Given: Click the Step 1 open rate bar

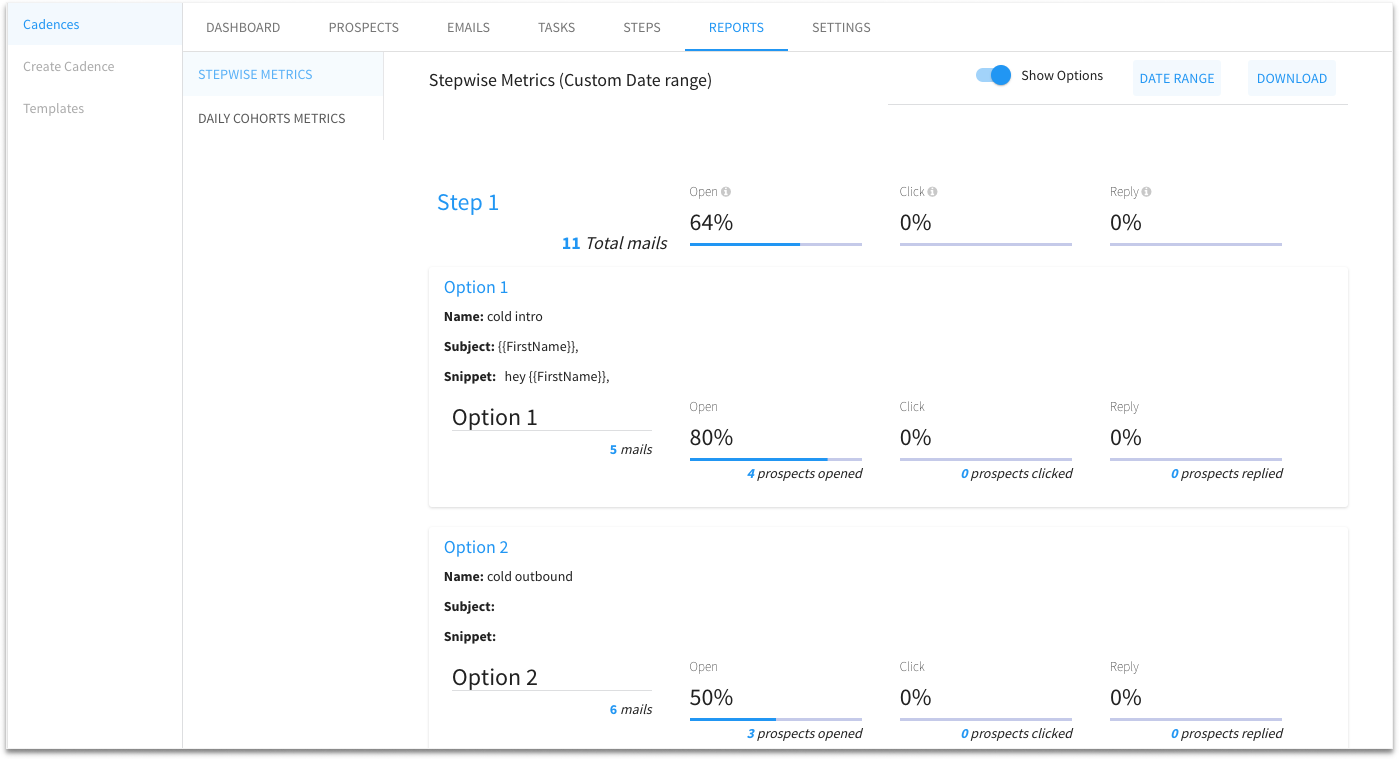Looking at the screenshot, I should (x=776, y=244).
